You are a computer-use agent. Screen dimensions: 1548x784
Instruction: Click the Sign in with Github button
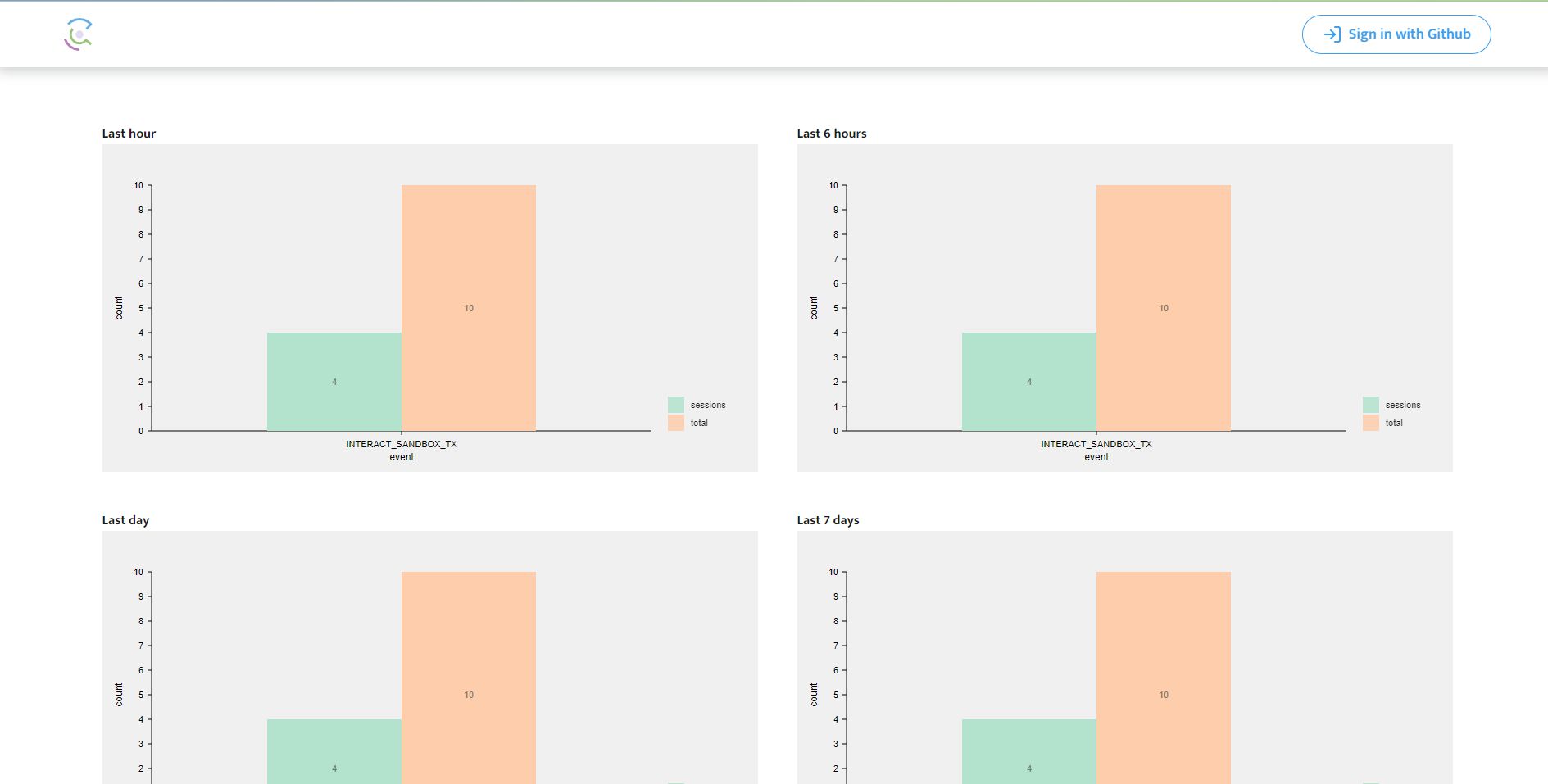point(1396,34)
